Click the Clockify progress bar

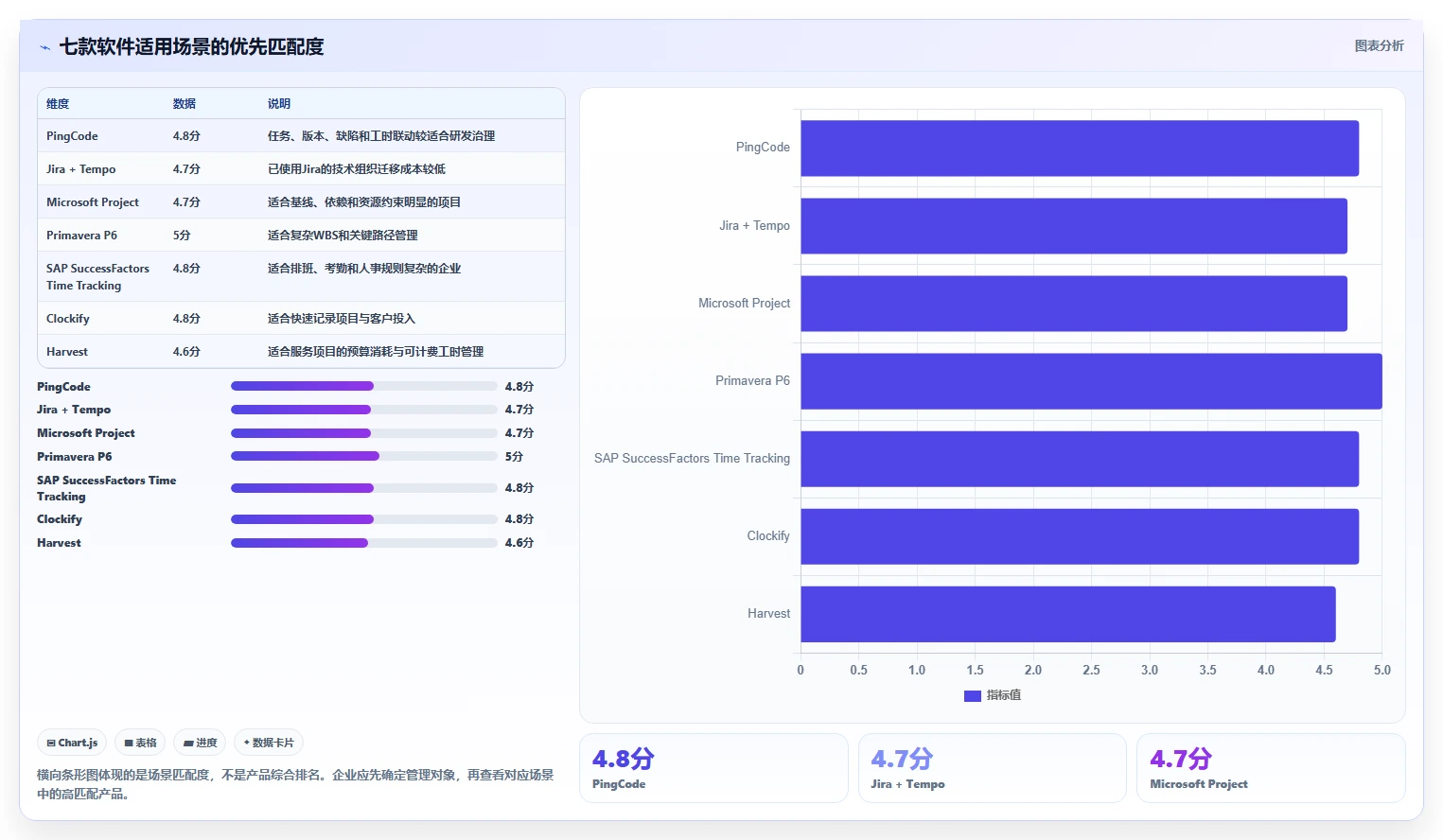point(364,519)
